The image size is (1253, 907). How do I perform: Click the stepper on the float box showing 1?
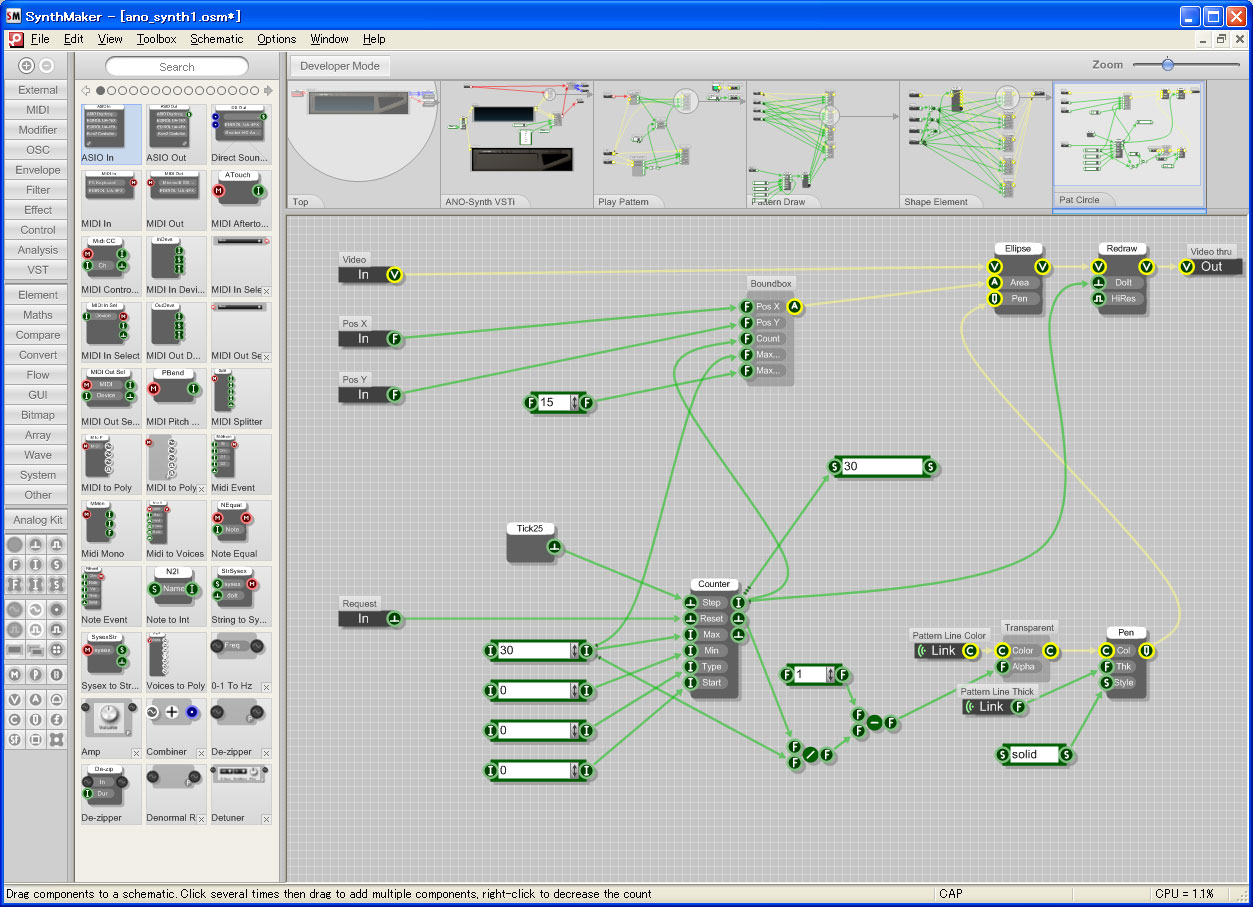point(830,675)
